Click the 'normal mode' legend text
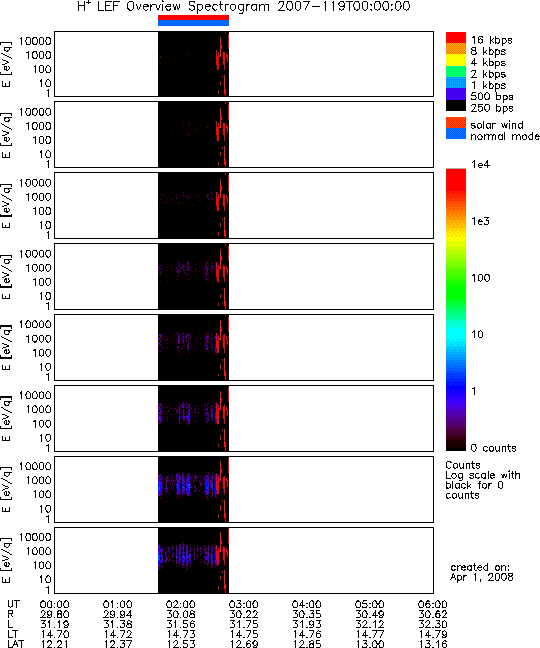The width and height of the screenshot is (540, 648). tap(505, 136)
